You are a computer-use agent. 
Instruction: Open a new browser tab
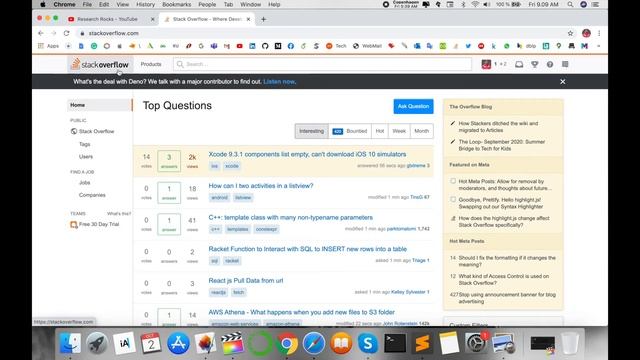263,19
